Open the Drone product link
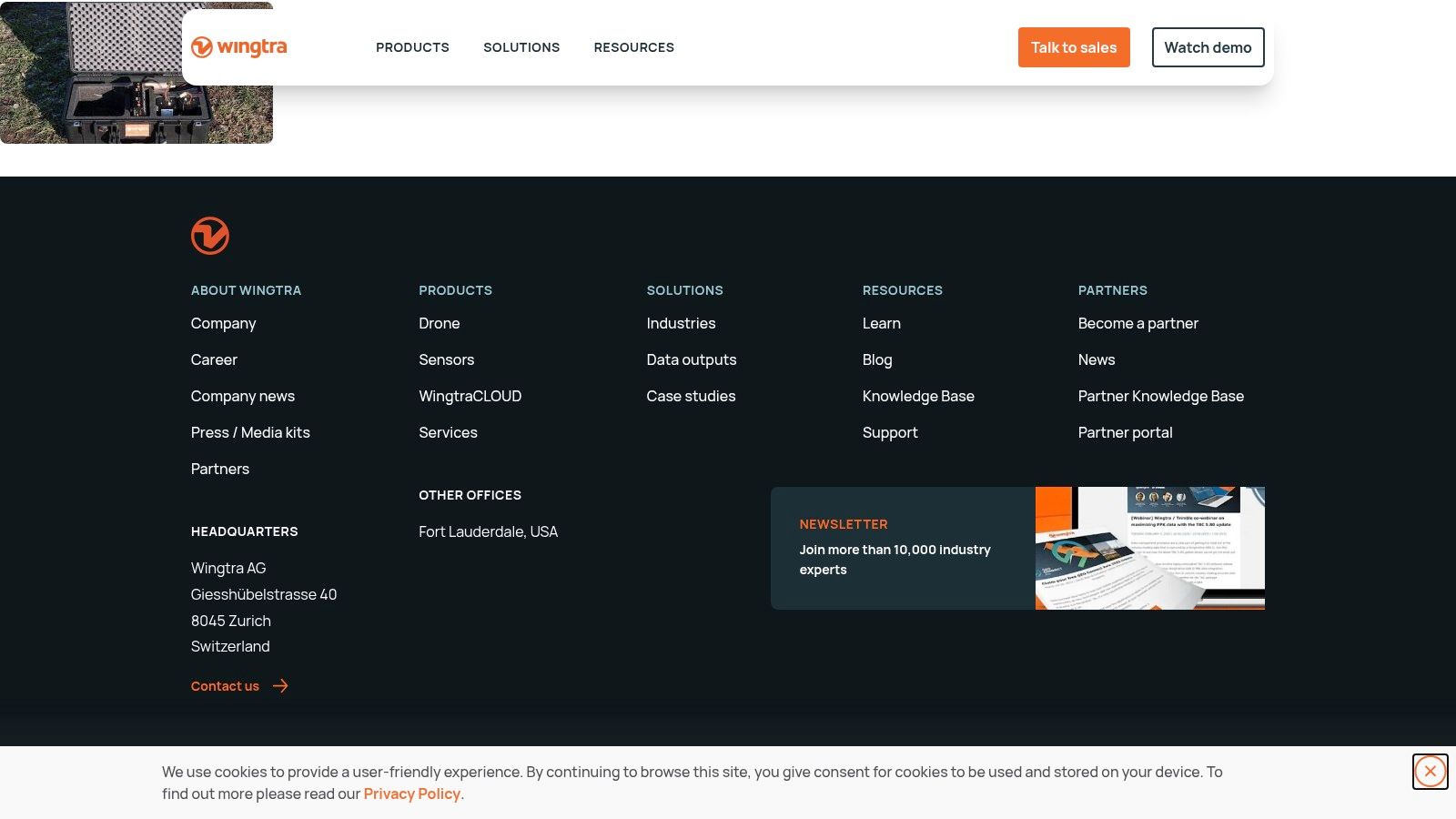The height and width of the screenshot is (819, 1456). point(440,323)
